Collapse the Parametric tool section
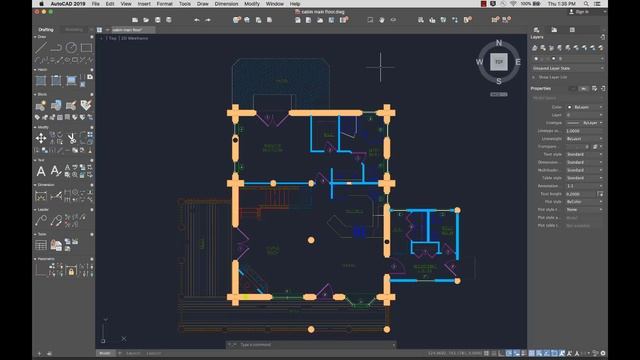Screen dimensions: 640x360 click(35, 259)
